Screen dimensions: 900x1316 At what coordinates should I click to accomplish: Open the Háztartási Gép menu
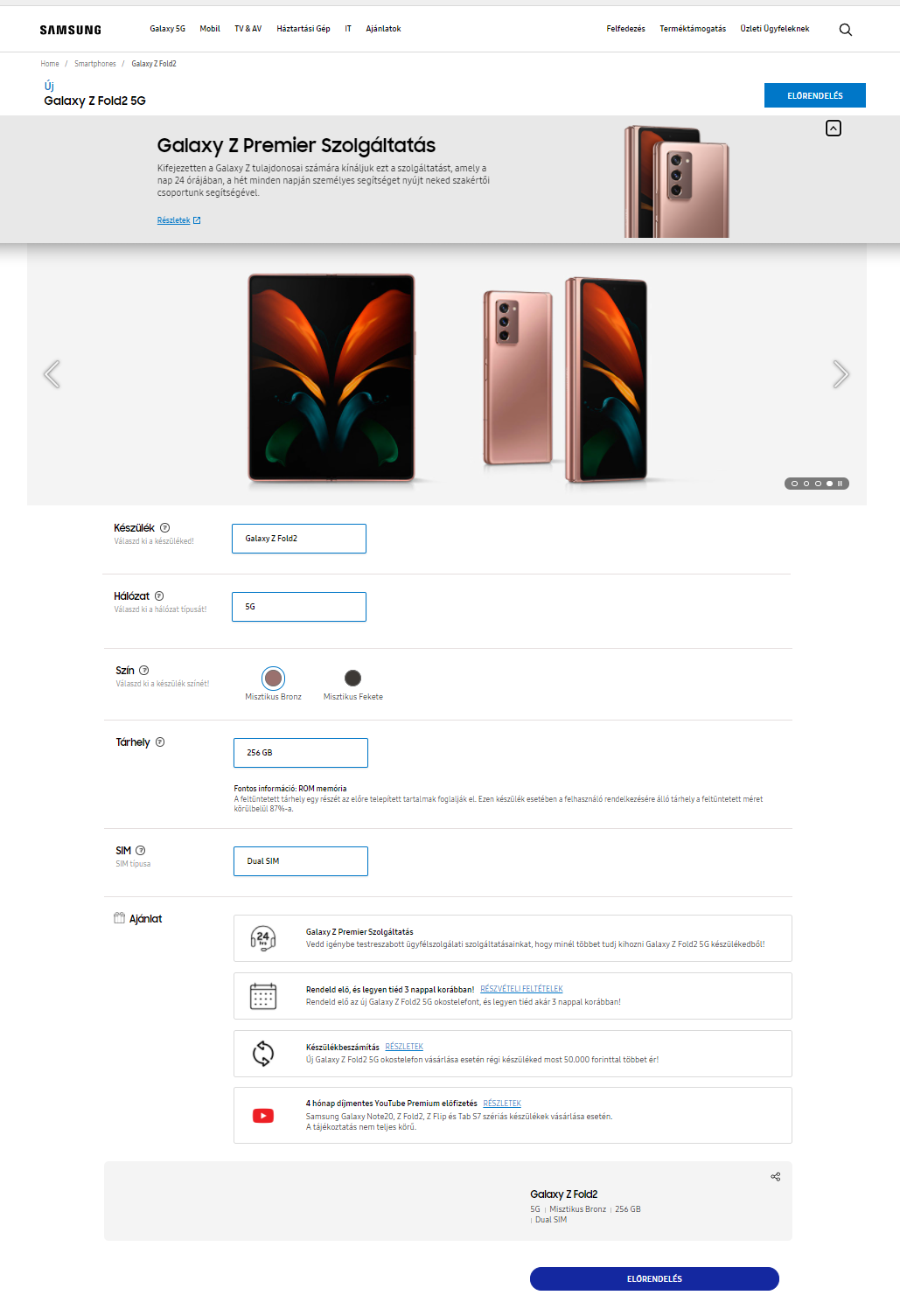303,29
